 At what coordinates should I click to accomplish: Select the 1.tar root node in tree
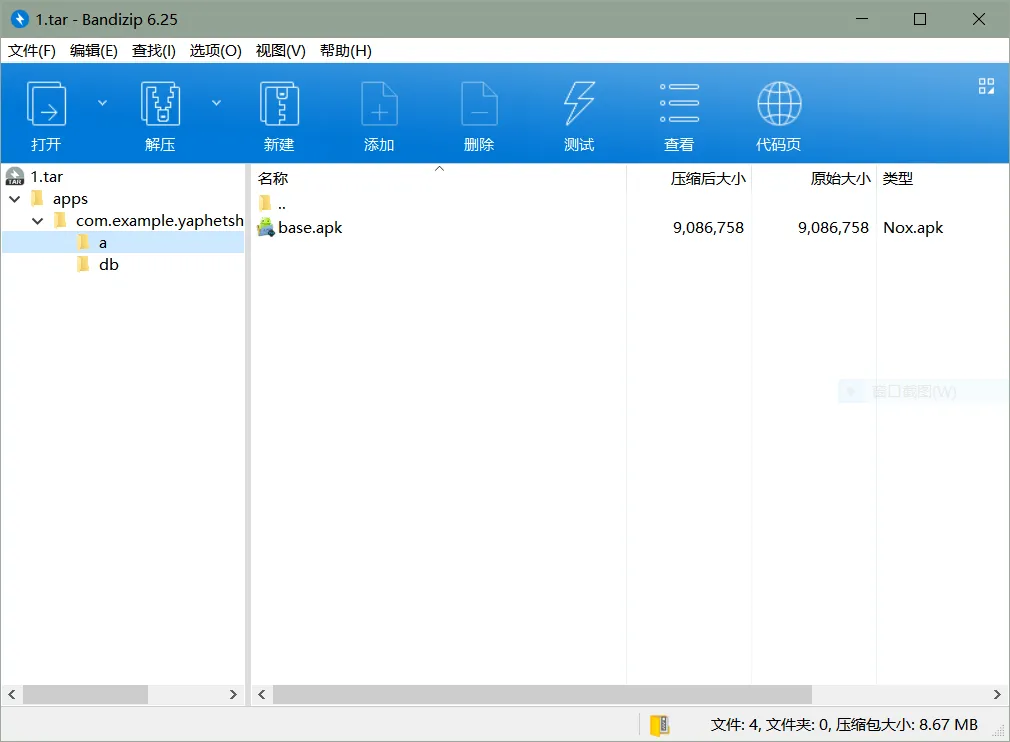point(47,176)
